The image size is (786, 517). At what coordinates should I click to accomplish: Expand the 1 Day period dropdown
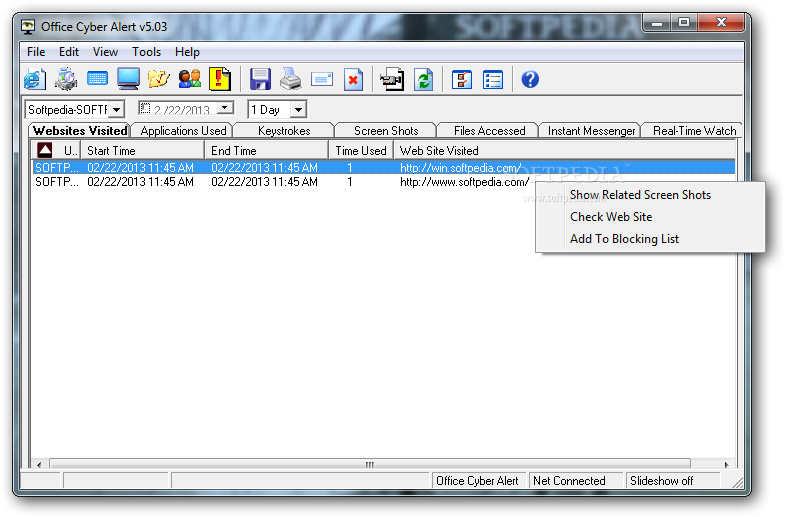click(x=298, y=109)
